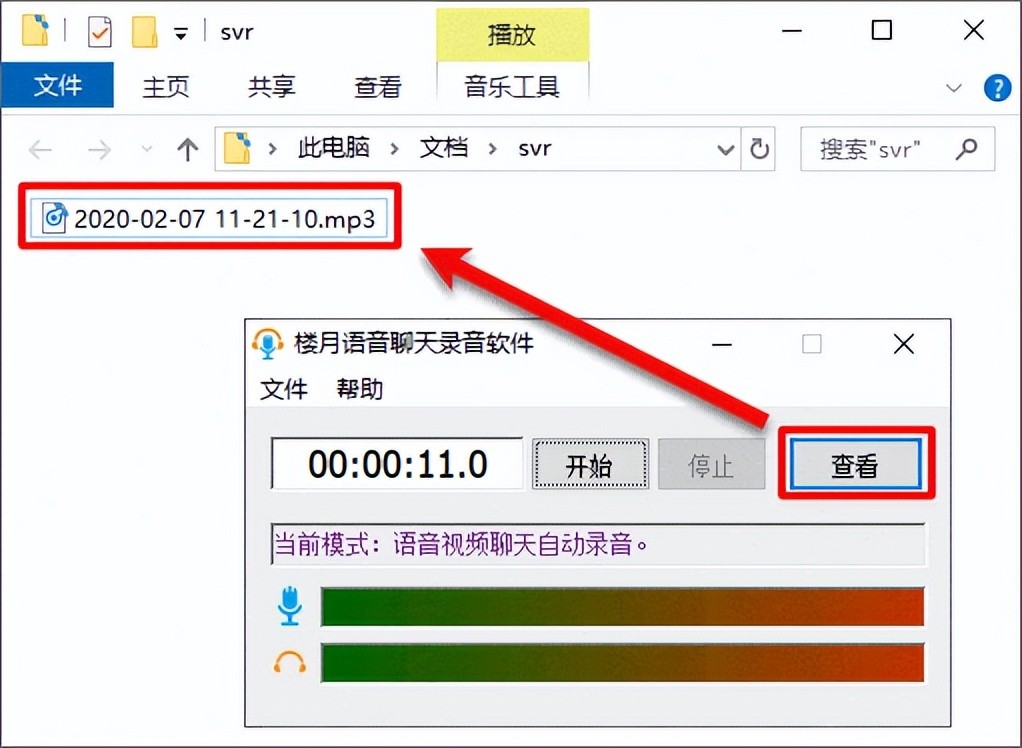Click the microphone level icon
The height and width of the screenshot is (748, 1022).
pos(290,606)
